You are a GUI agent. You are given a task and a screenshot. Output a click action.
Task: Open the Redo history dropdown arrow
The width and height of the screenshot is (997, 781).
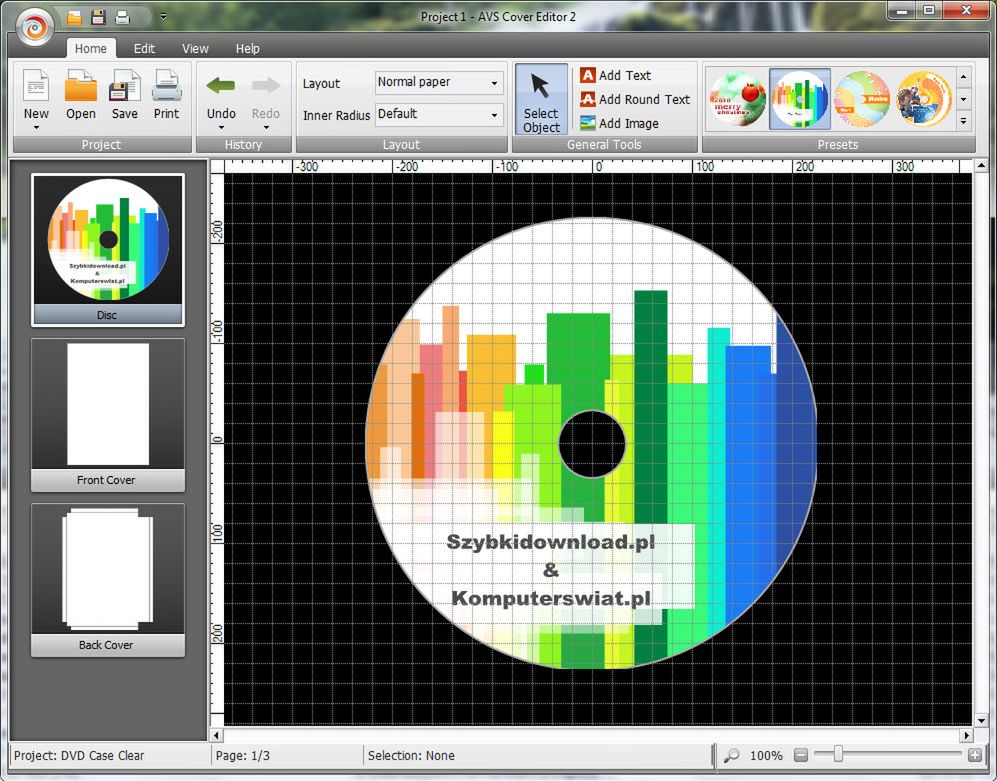tap(266, 128)
